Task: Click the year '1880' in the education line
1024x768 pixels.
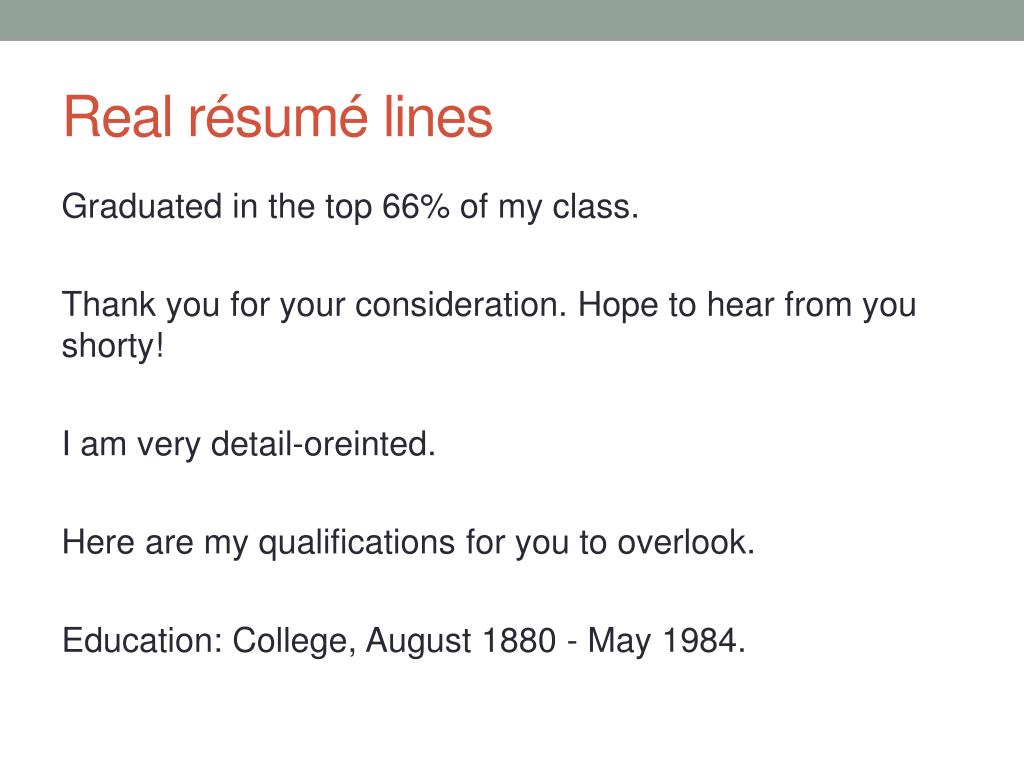Action: (519, 641)
